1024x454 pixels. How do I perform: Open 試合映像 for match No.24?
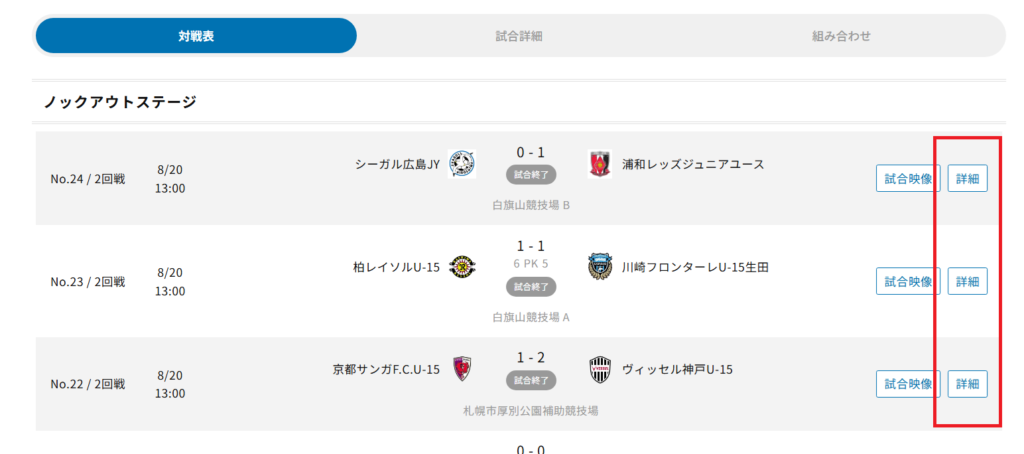click(x=908, y=179)
